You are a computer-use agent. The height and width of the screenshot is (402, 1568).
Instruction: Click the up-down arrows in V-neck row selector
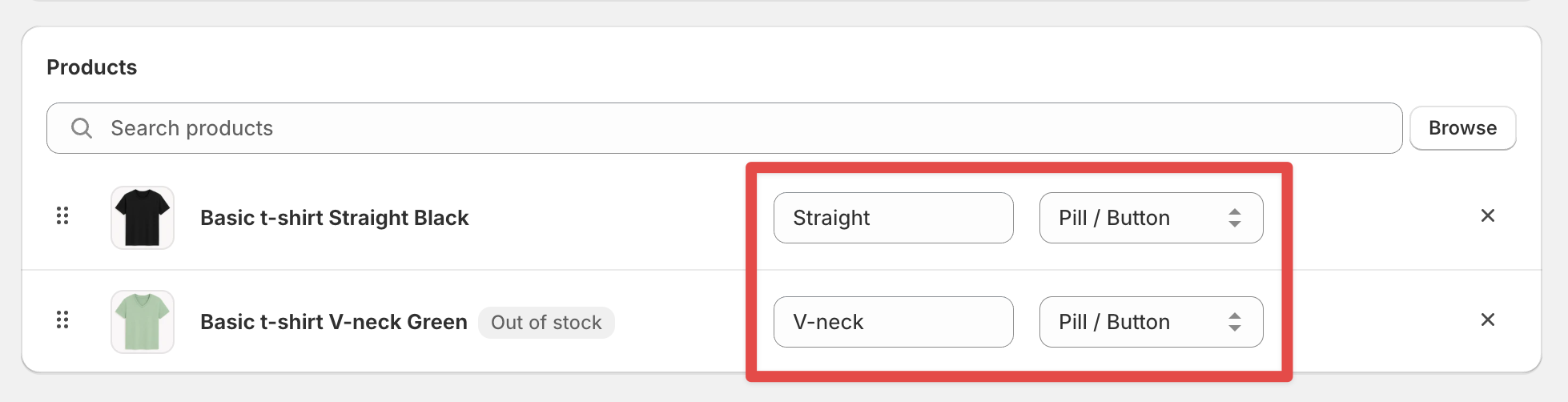tap(1235, 322)
